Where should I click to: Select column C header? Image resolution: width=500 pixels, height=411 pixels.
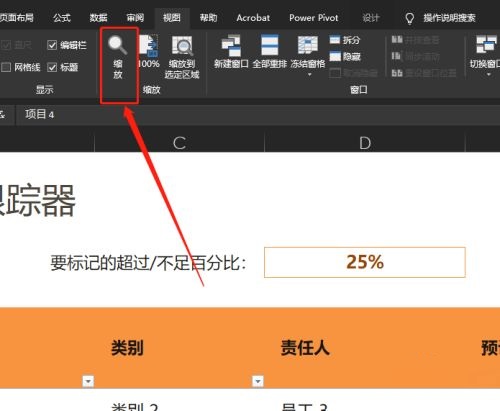(179, 143)
